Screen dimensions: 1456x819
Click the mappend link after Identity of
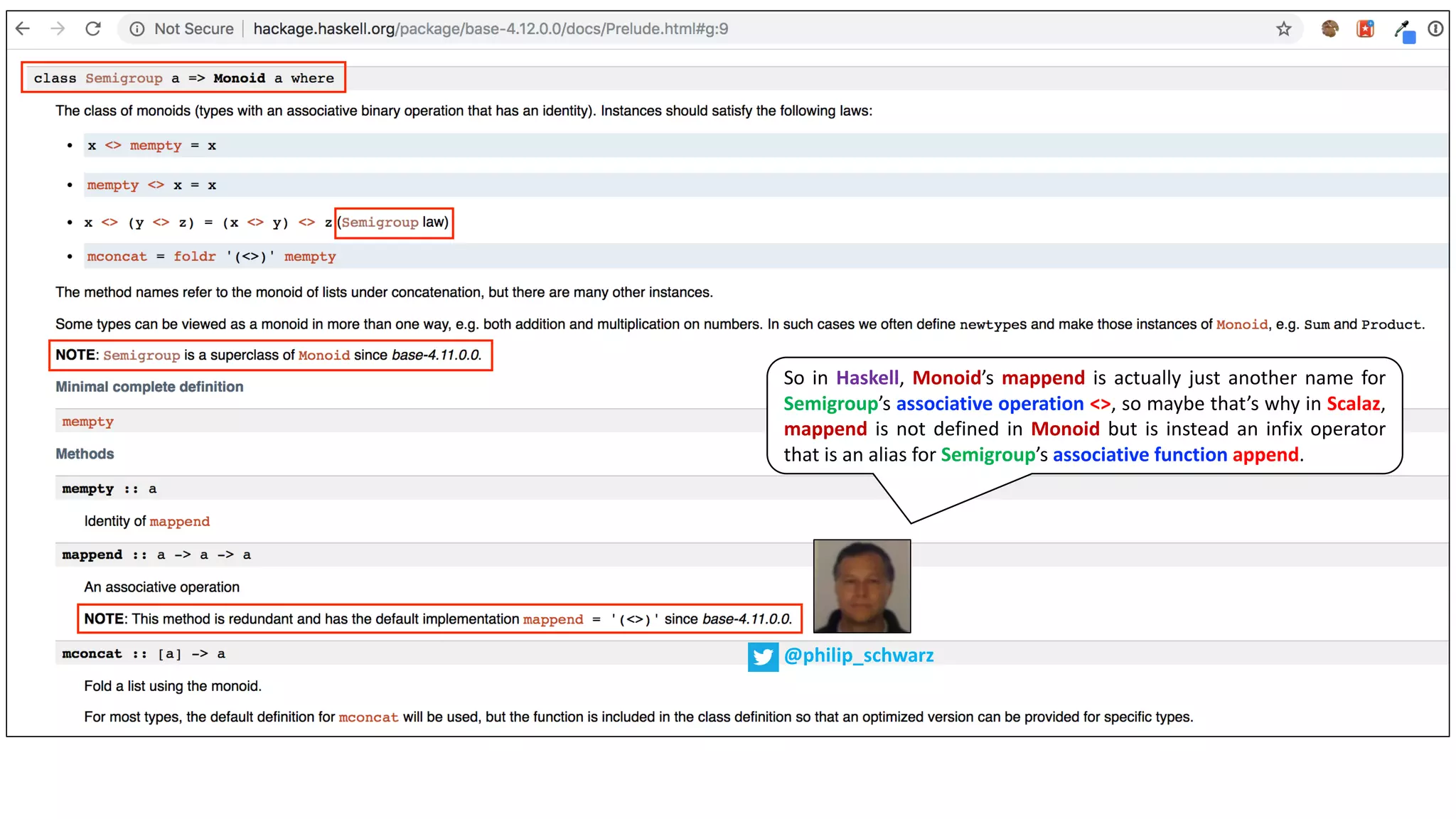179,522
